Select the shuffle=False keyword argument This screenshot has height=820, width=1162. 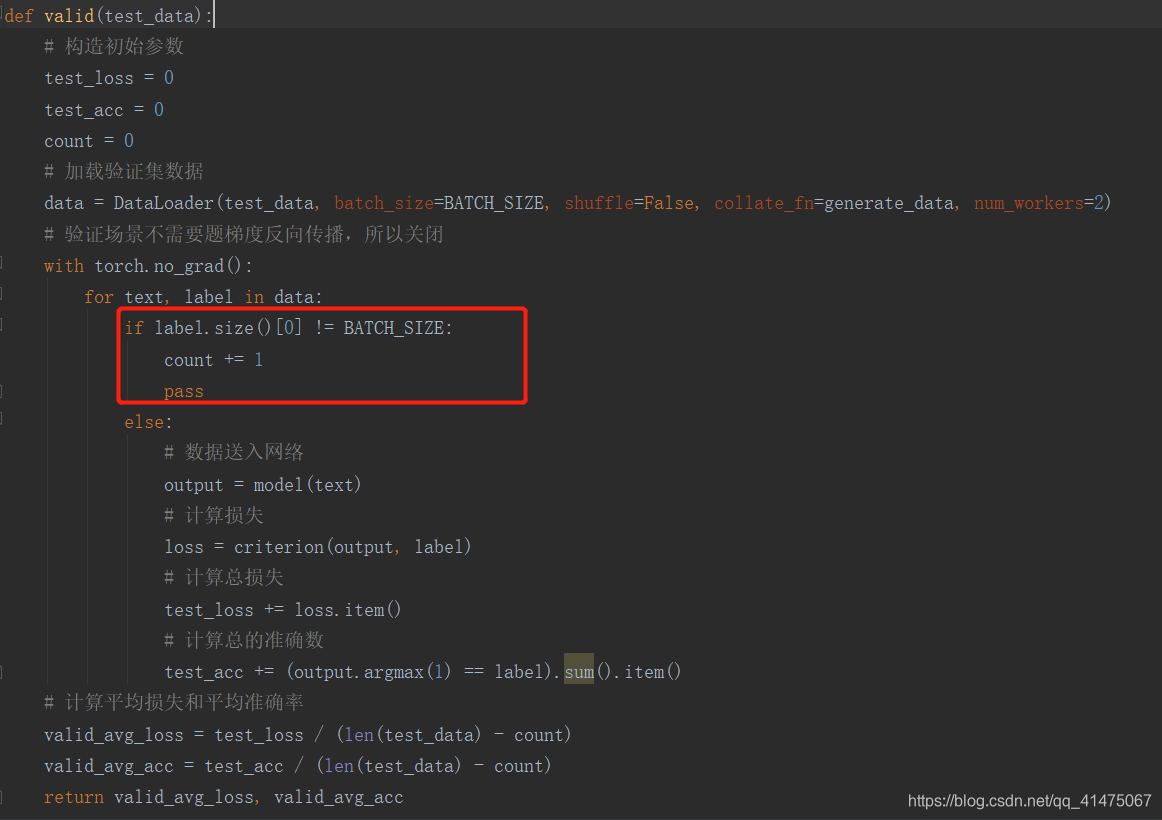631,202
